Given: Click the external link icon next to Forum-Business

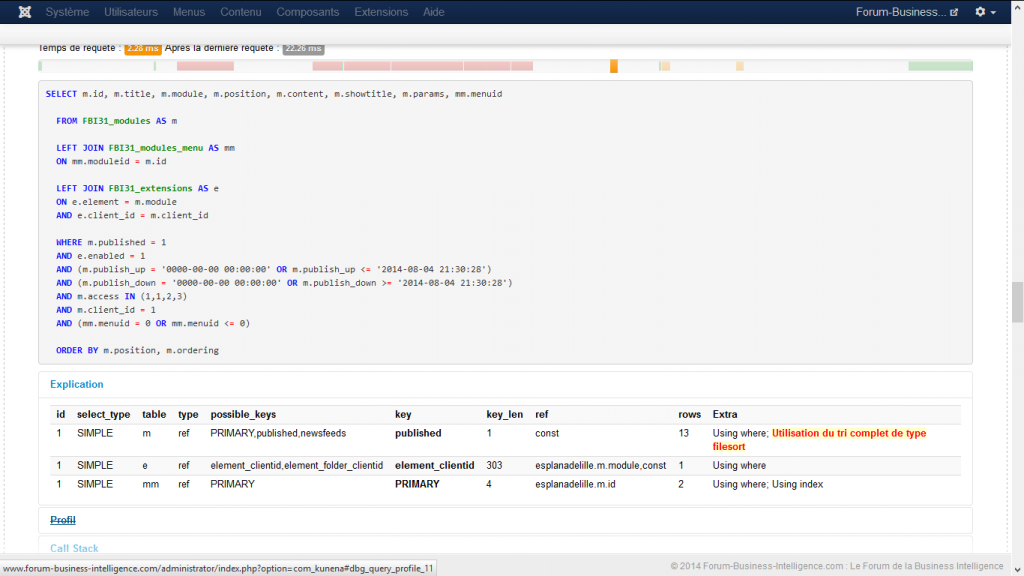Looking at the screenshot, I should (954, 12).
